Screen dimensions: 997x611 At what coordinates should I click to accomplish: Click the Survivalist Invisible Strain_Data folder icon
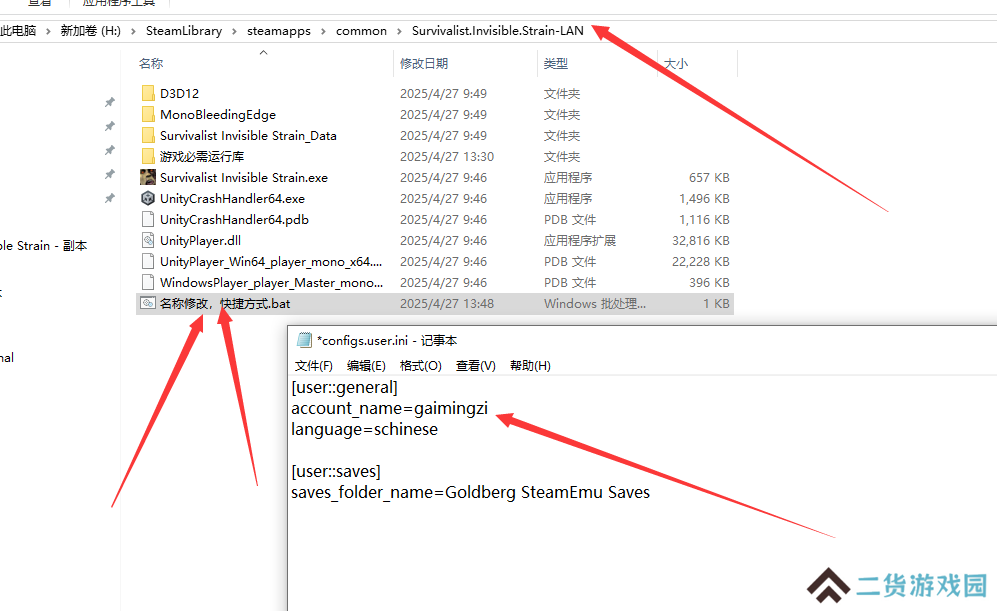tap(148, 135)
